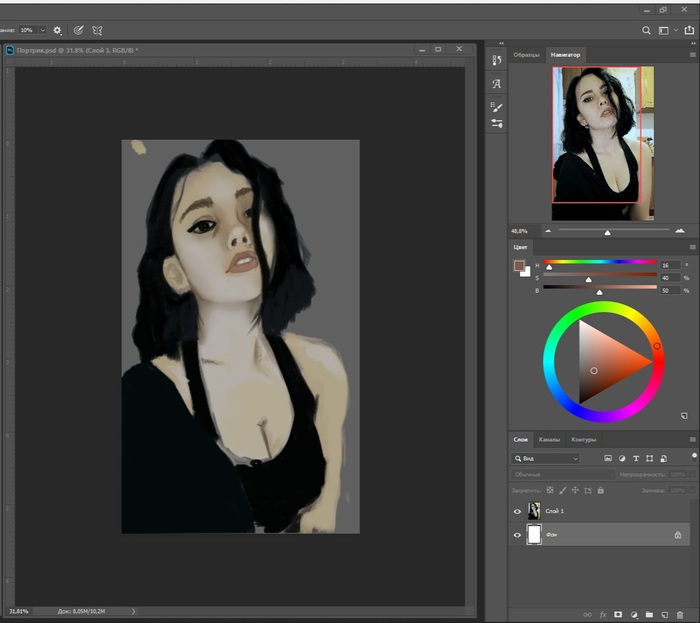
Task: Click the Navigator zoom-in mountains button
Action: point(680,230)
